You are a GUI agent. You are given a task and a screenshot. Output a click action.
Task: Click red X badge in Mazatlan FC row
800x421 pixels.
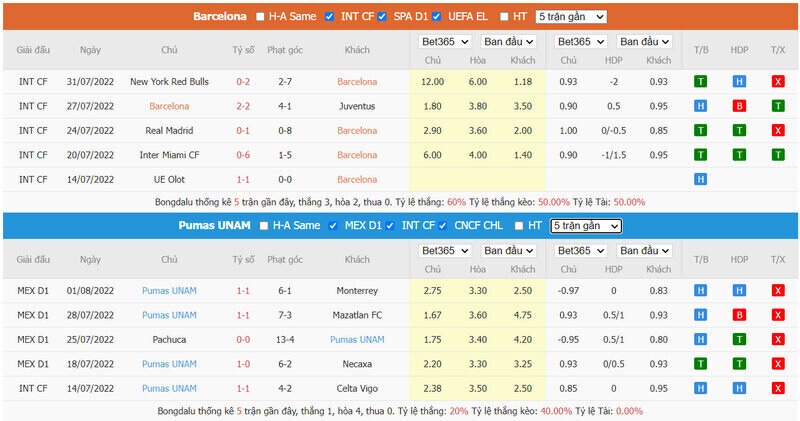pyautogui.click(x=778, y=315)
